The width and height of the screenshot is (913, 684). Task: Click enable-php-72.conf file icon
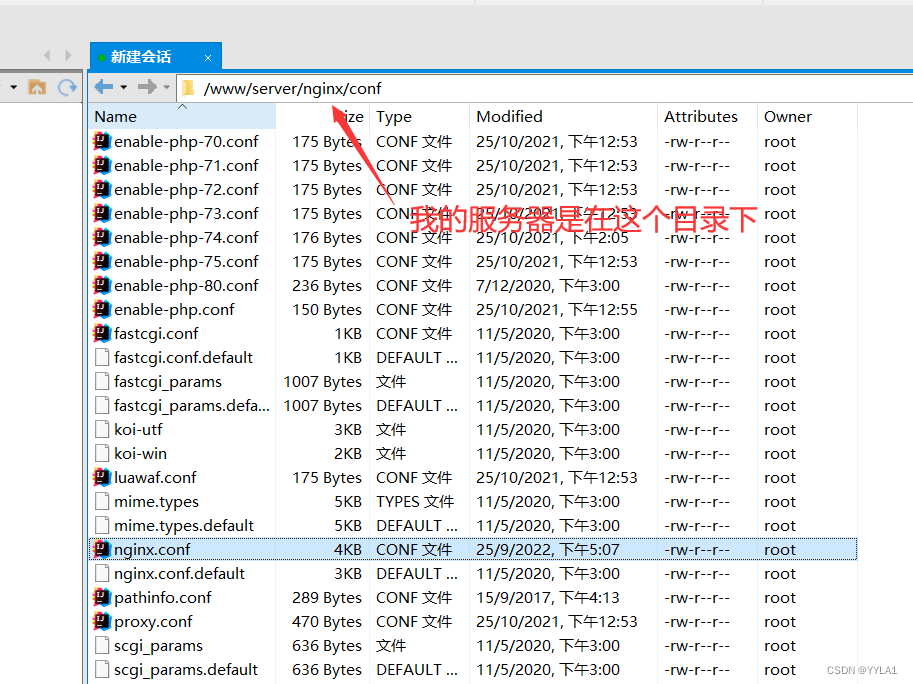[x=102, y=189]
